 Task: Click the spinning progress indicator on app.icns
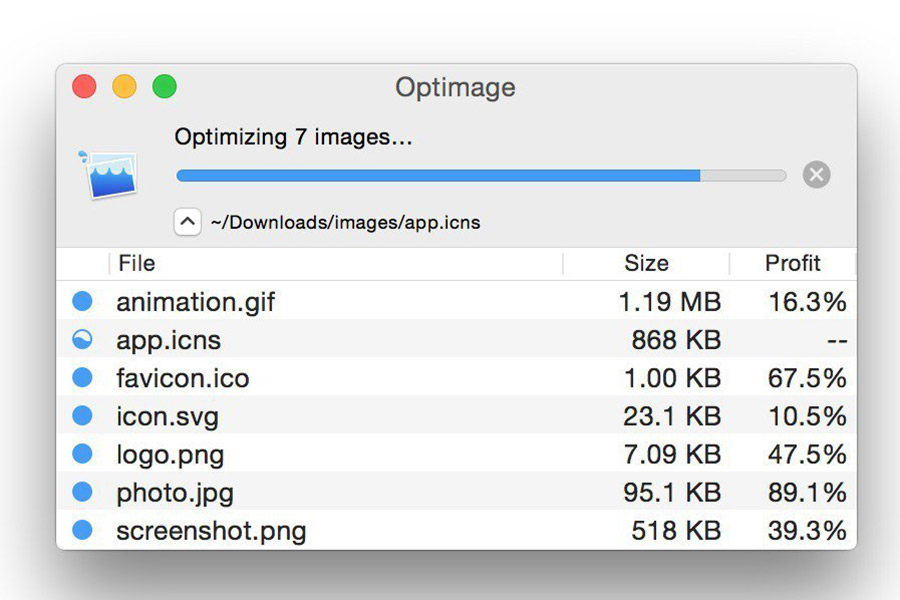(x=83, y=339)
